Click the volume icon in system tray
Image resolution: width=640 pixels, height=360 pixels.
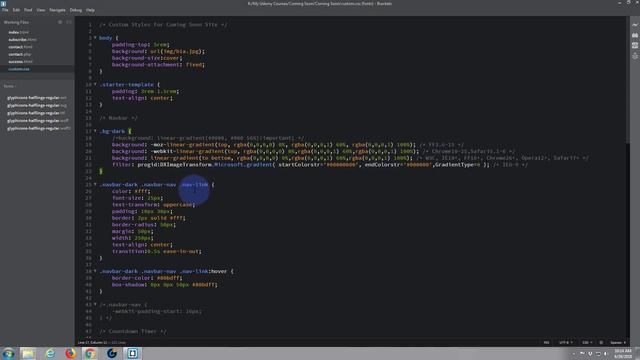point(605,354)
